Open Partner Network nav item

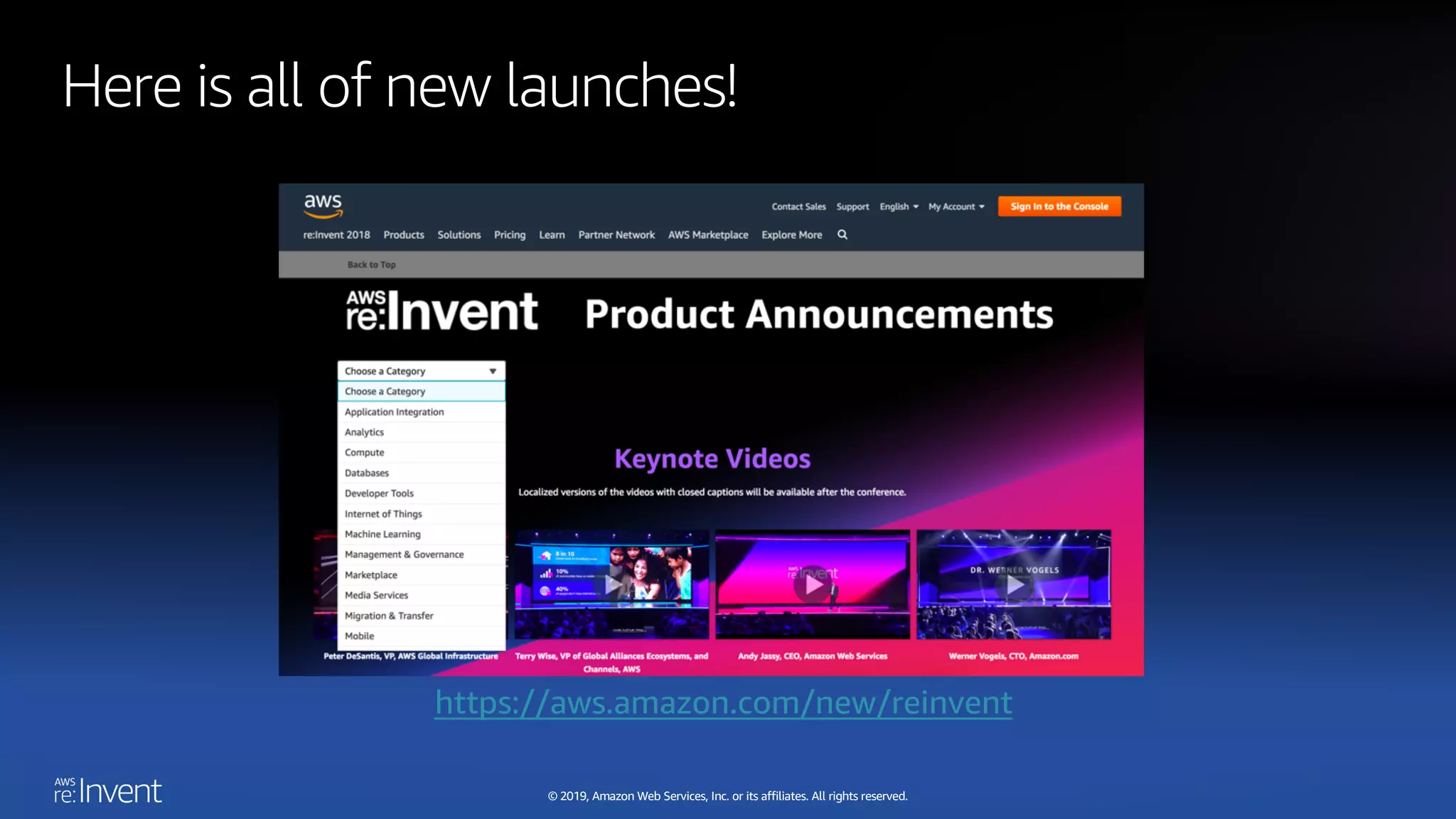click(616, 235)
